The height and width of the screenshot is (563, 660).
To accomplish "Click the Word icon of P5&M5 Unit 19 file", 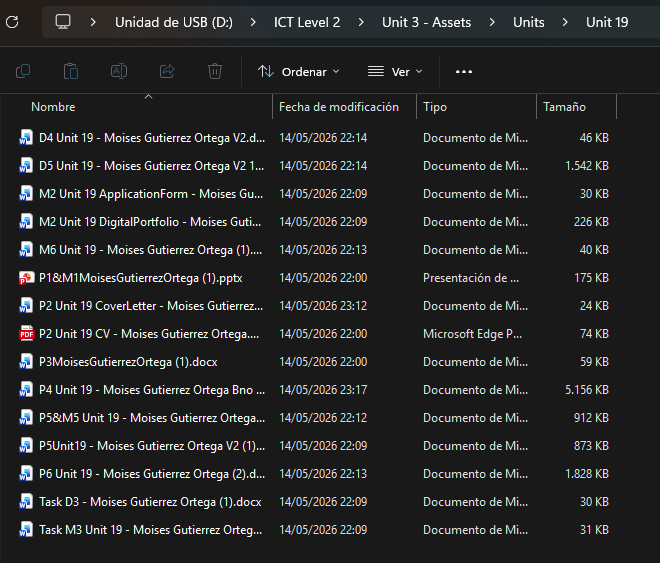I will point(26,418).
